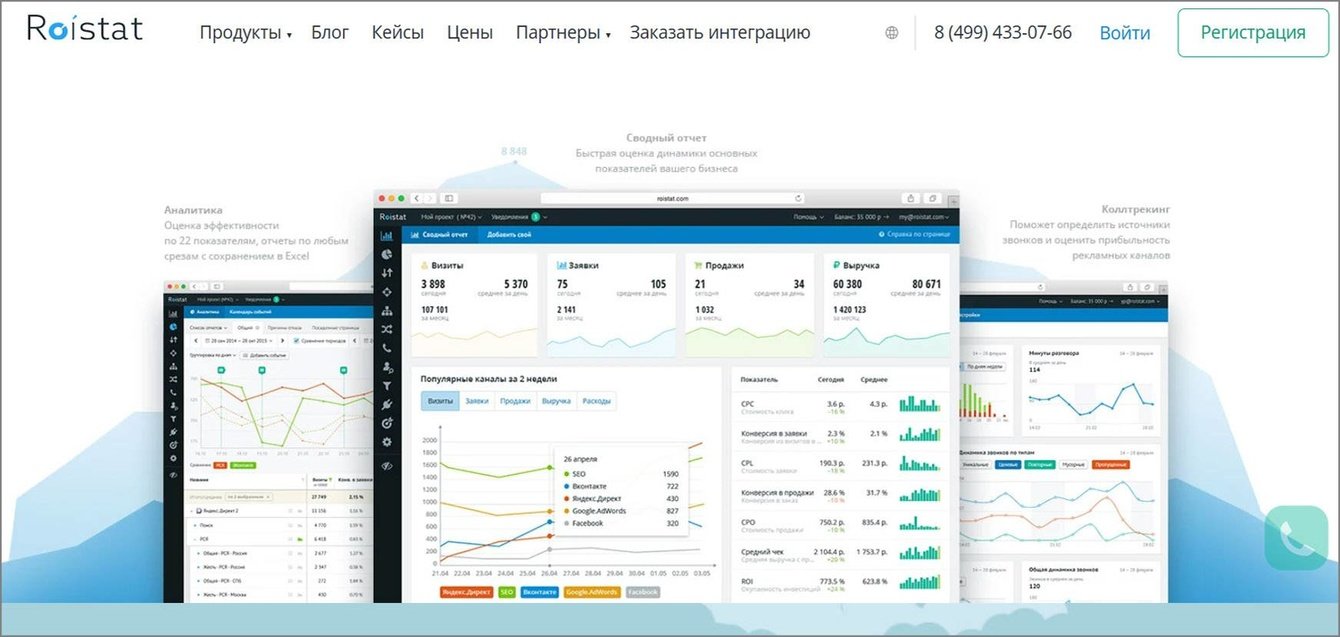
Task: Click the Roistat logo in header
Action: 85,29
